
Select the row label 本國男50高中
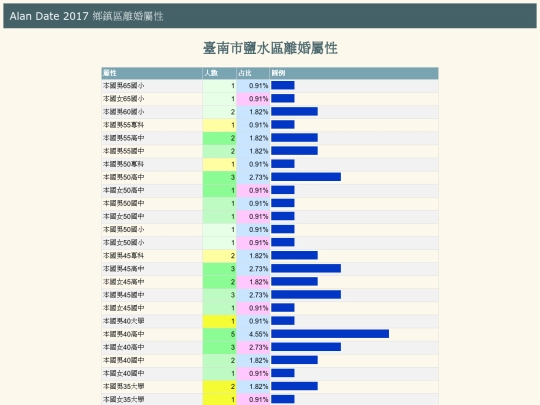[124, 177]
